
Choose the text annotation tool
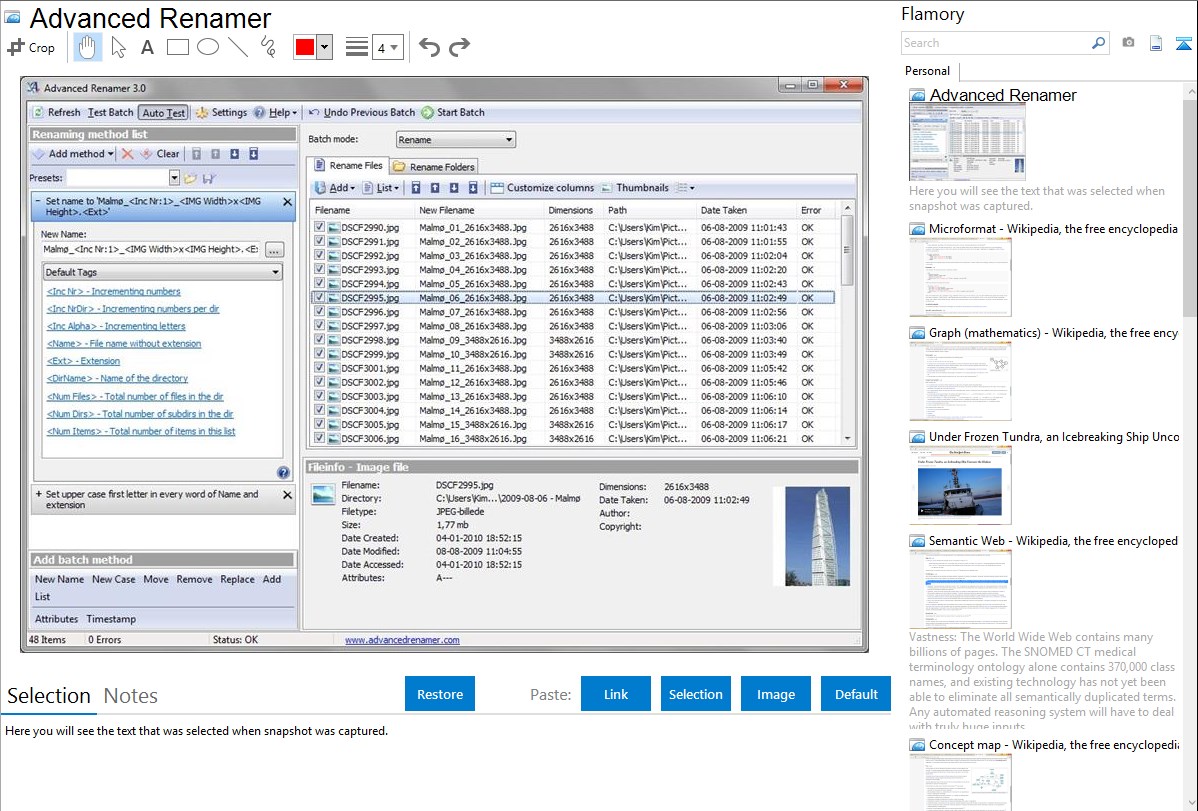(147, 47)
